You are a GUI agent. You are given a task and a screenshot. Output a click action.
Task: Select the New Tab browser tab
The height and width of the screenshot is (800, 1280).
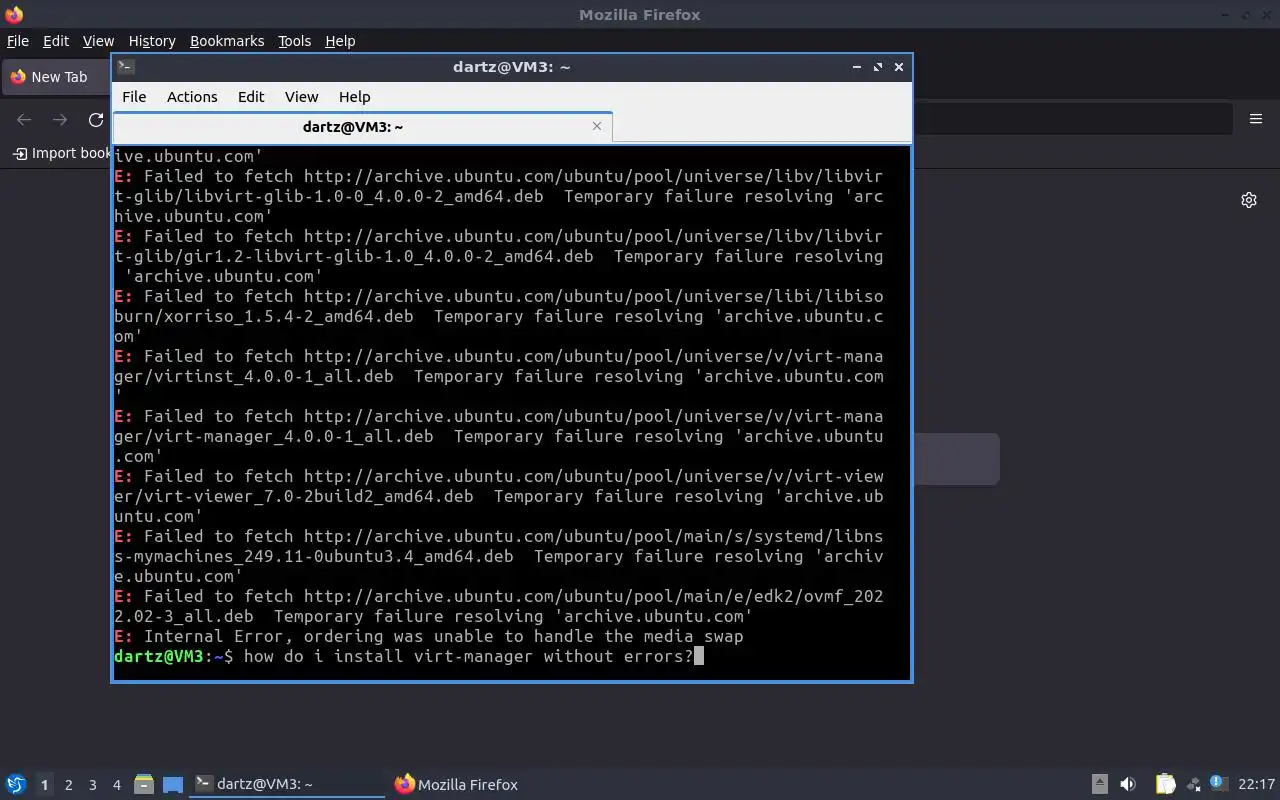[x=57, y=77]
